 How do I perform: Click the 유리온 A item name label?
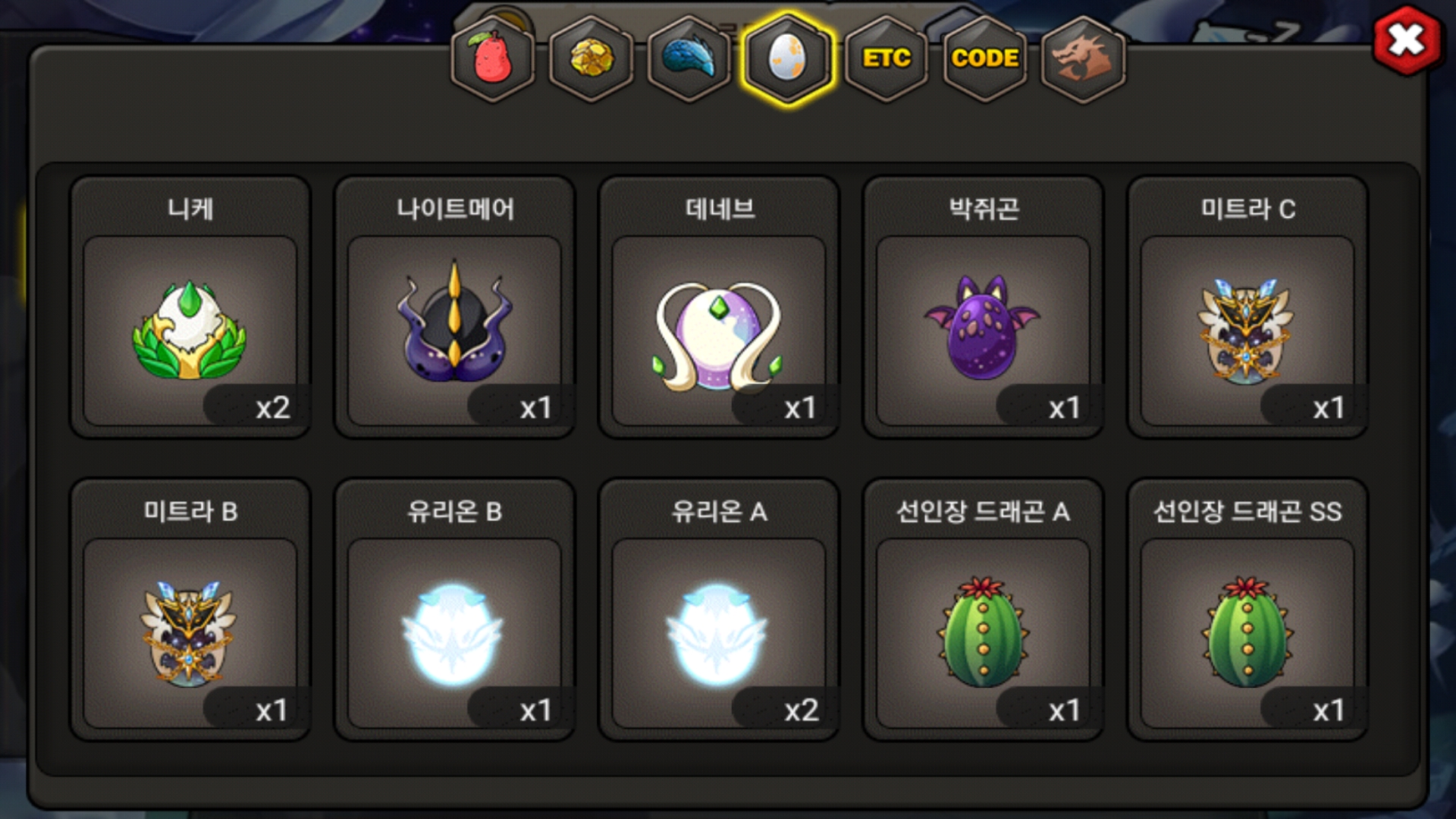tap(719, 512)
